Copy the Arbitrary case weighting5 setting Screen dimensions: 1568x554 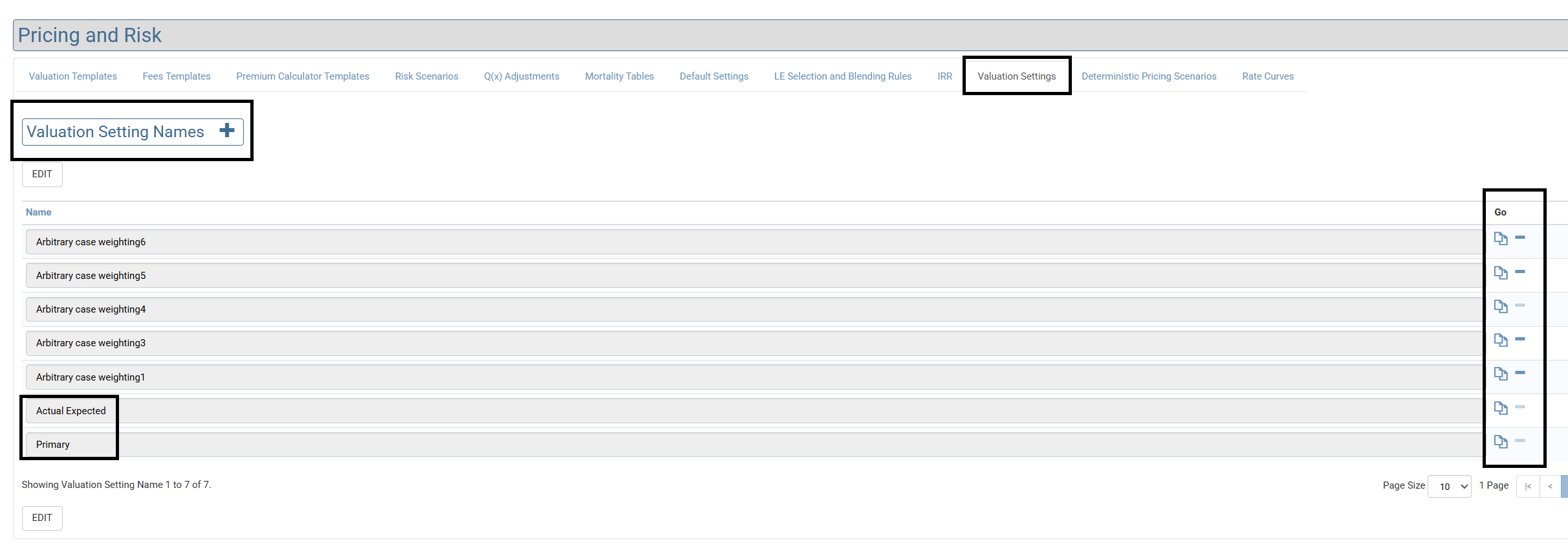(1500, 272)
